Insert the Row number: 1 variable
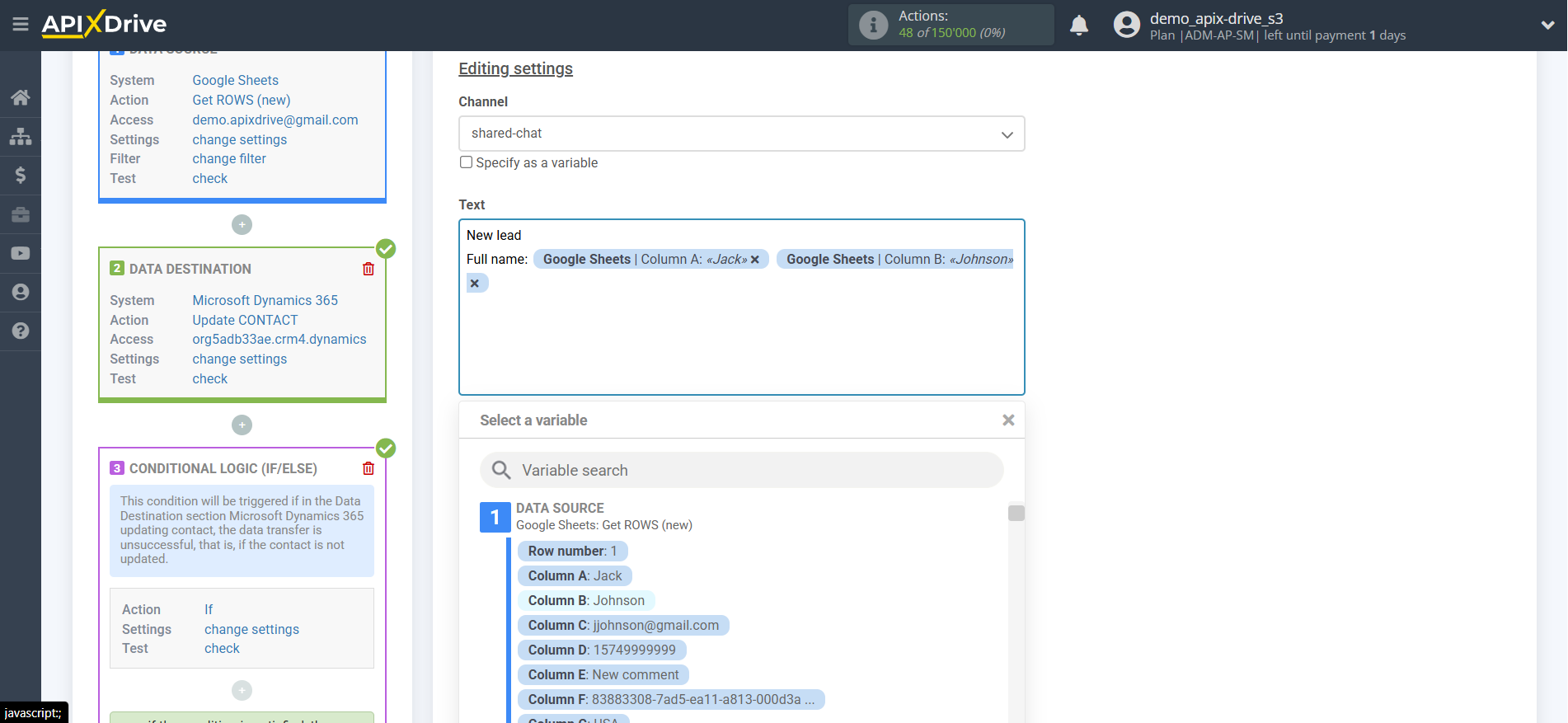 coord(572,551)
